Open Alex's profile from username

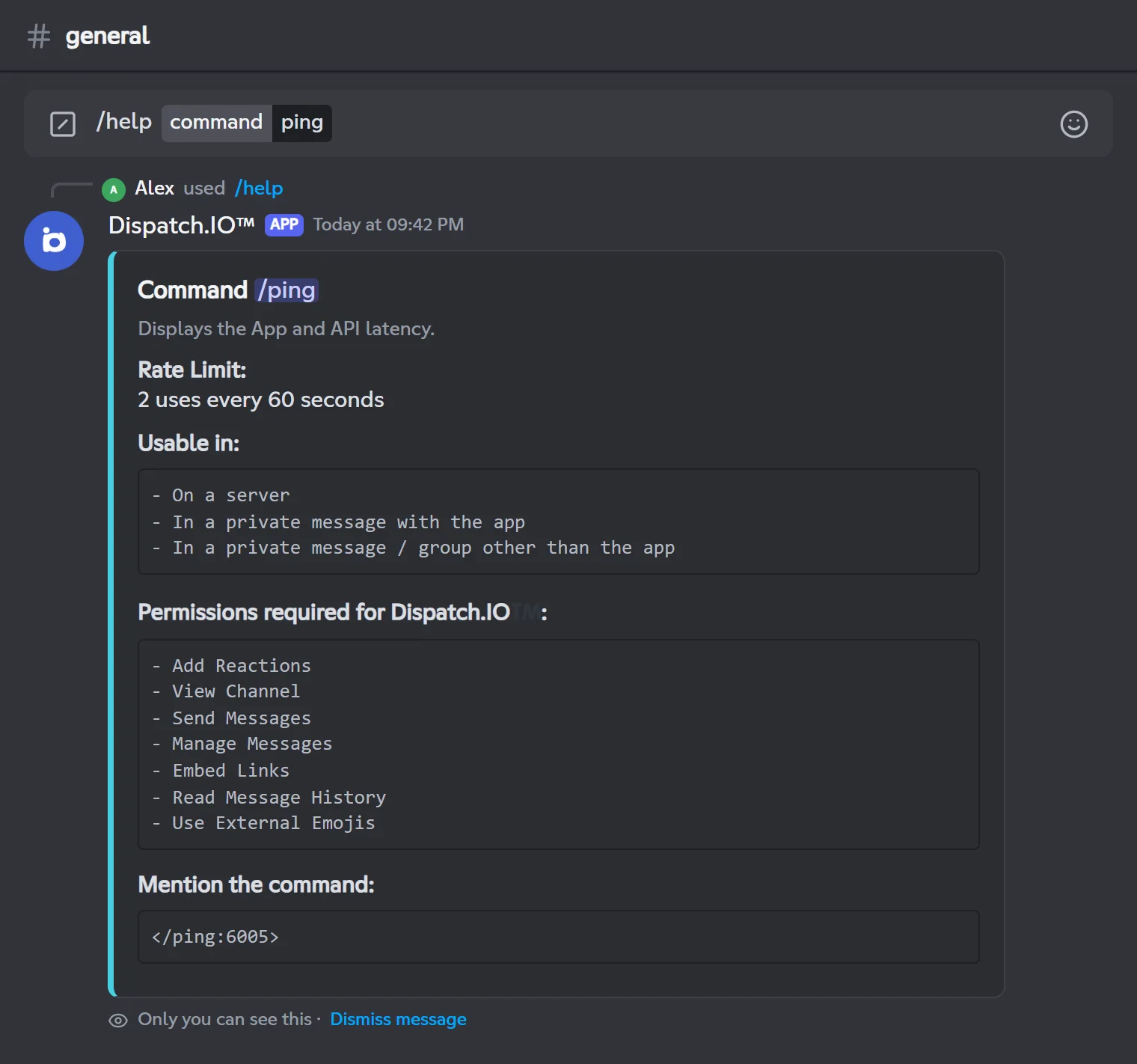coord(154,188)
